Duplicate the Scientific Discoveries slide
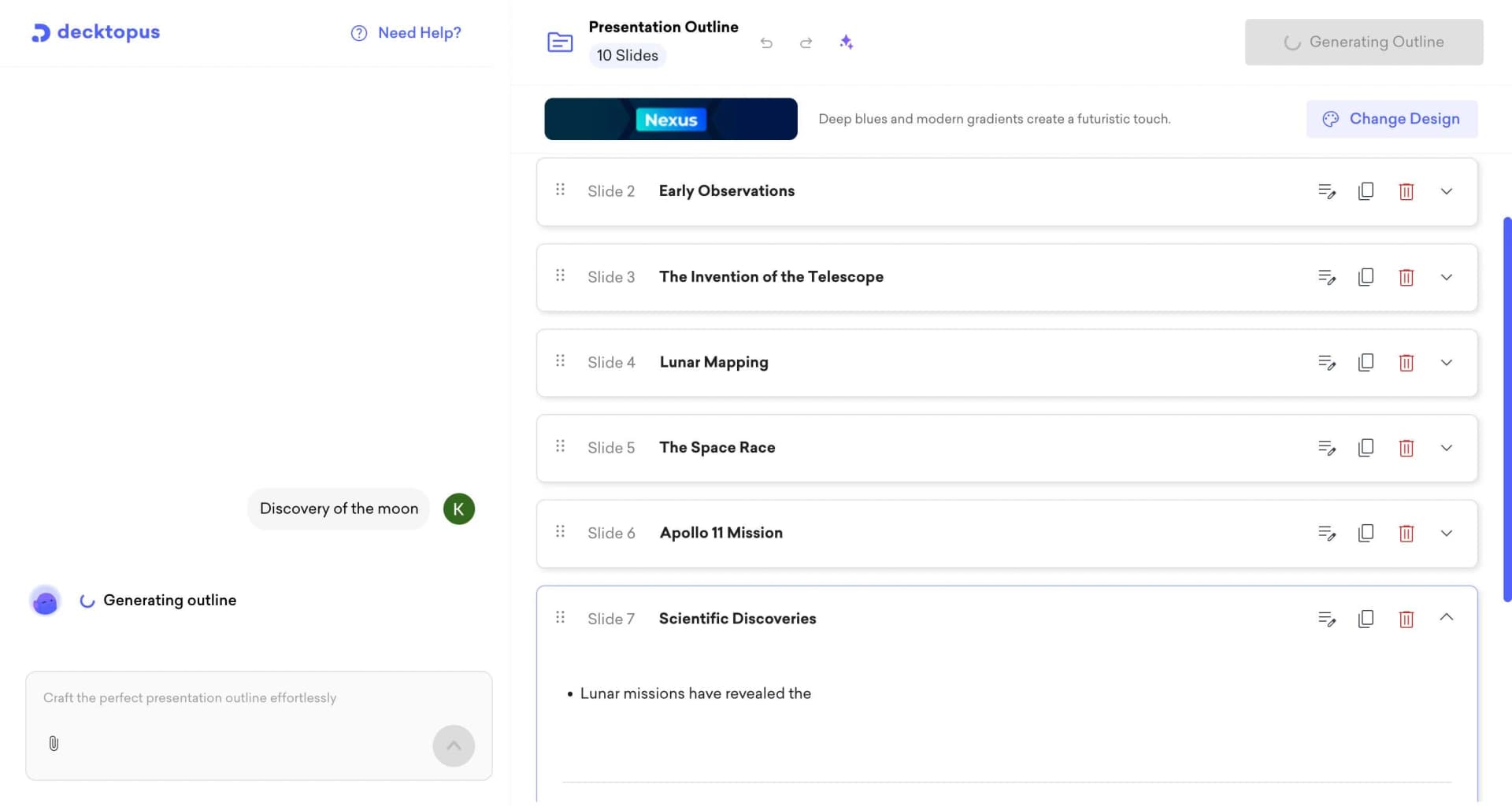Image resolution: width=1512 pixels, height=806 pixels. (x=1366, y=619)
